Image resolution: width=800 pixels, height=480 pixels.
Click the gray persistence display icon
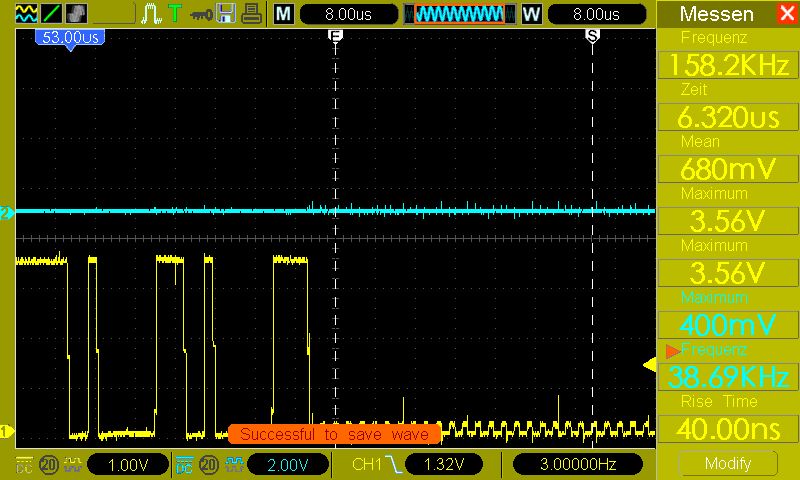(74, 14)
